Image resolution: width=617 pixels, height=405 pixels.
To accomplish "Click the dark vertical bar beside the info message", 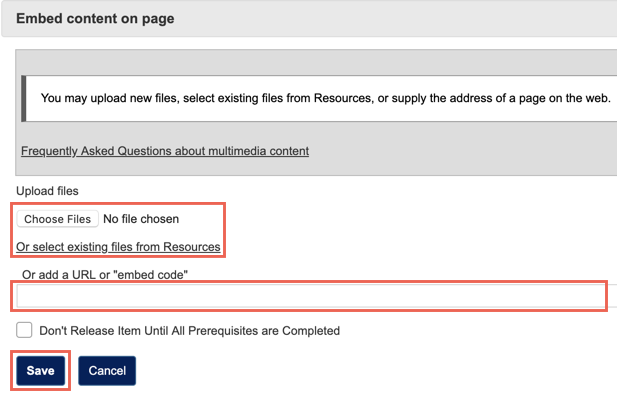I will (x=23, y=98).
